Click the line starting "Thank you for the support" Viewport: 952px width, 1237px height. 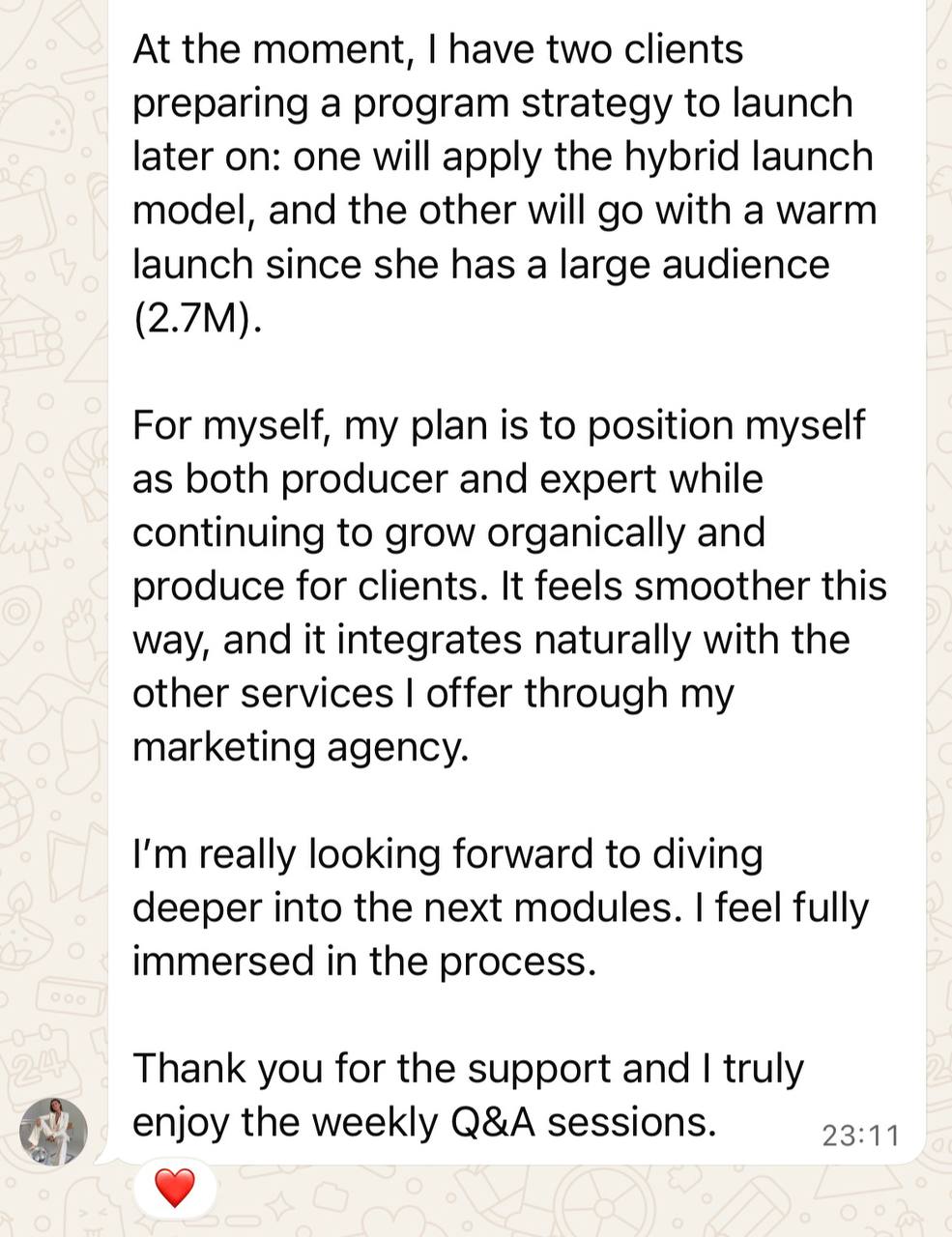pos(468,1069)
